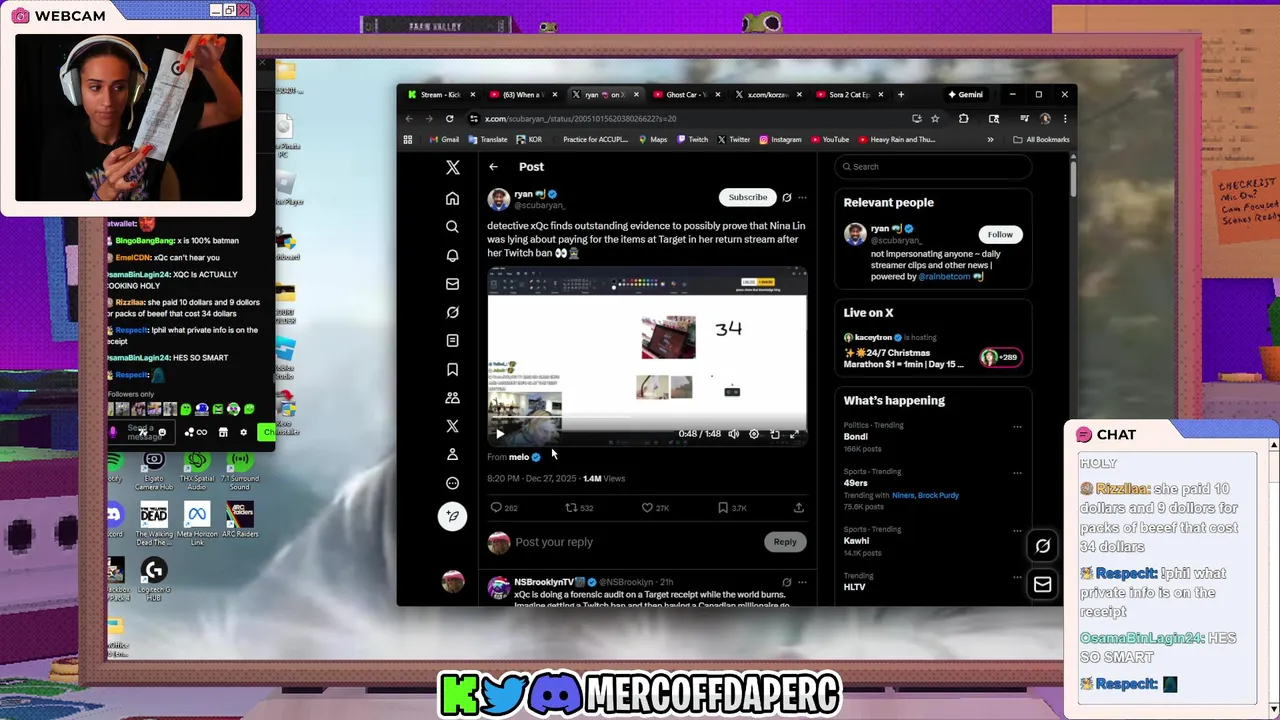This screenshot has width=1280, height=720.
Task: Open kaceytron's live Christmas Marathon broadcast
Action: click(933, 351)
